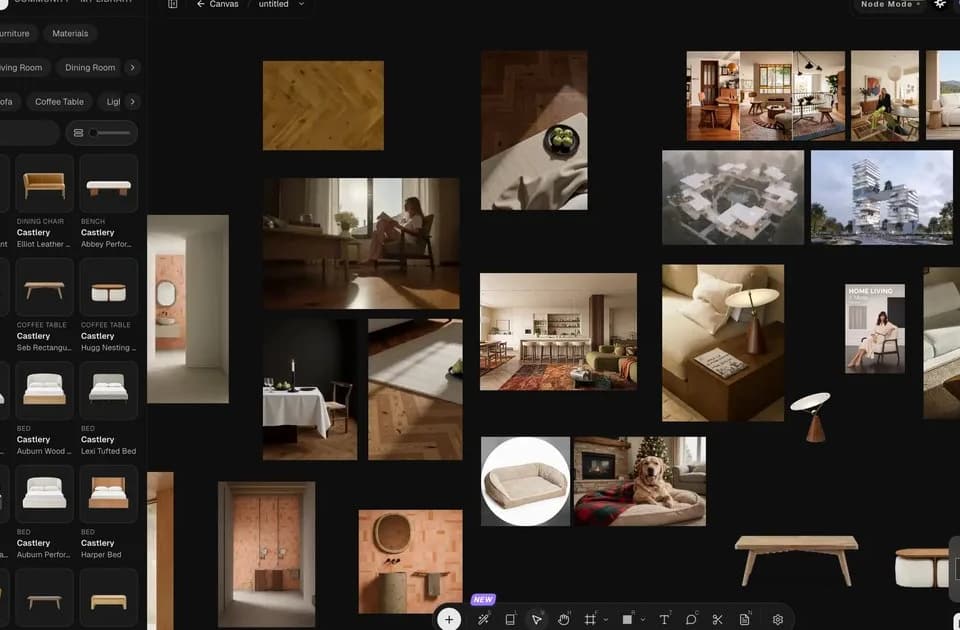Pick the text tool
This screenshot has width=960, height=630.
point(664,619)
